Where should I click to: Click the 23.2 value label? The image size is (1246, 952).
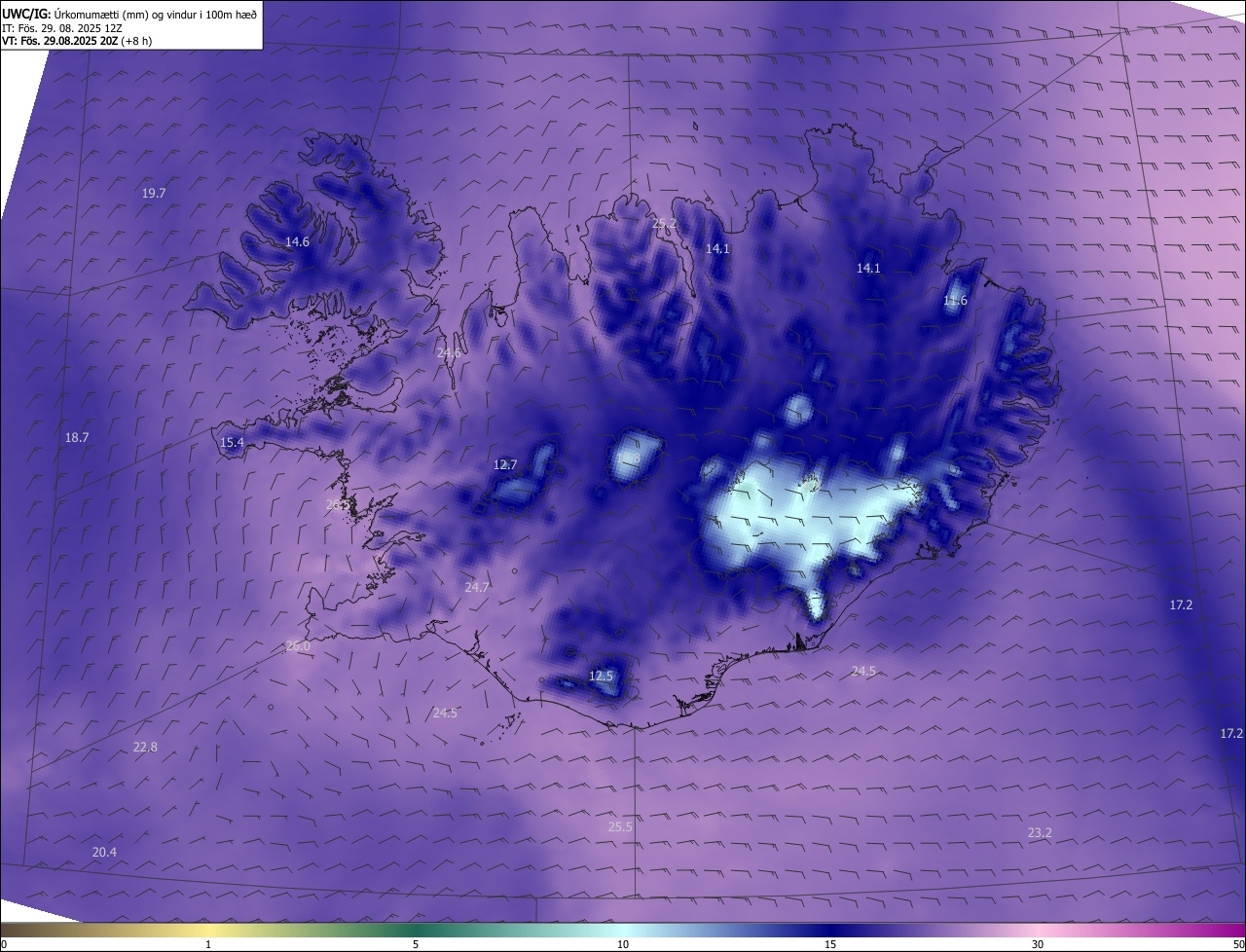pos(1040,833)
